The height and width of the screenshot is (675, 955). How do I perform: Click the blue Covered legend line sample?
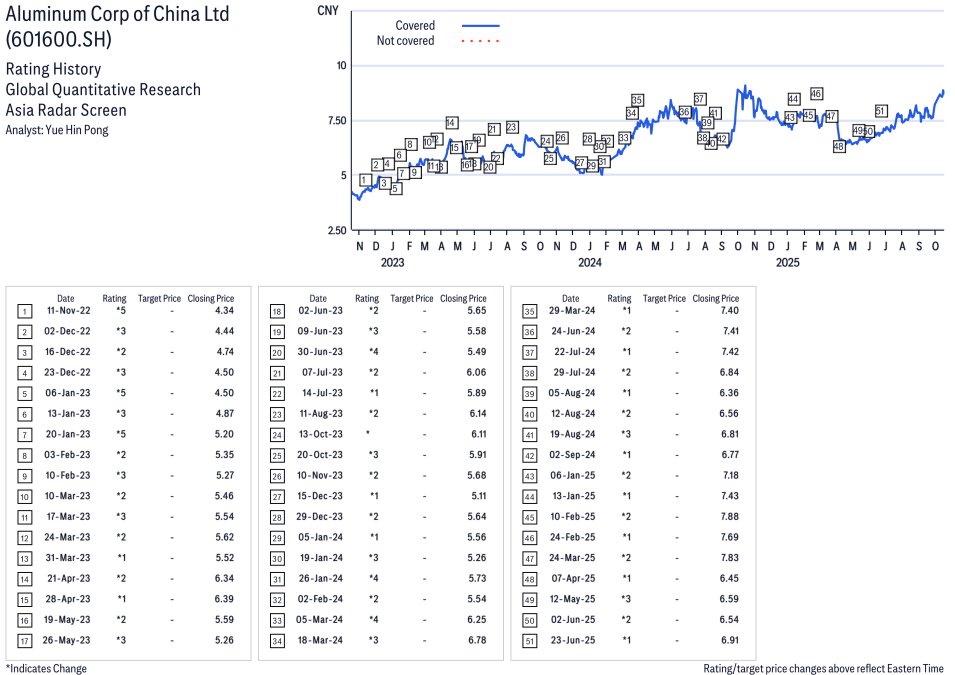click(480, 26)
